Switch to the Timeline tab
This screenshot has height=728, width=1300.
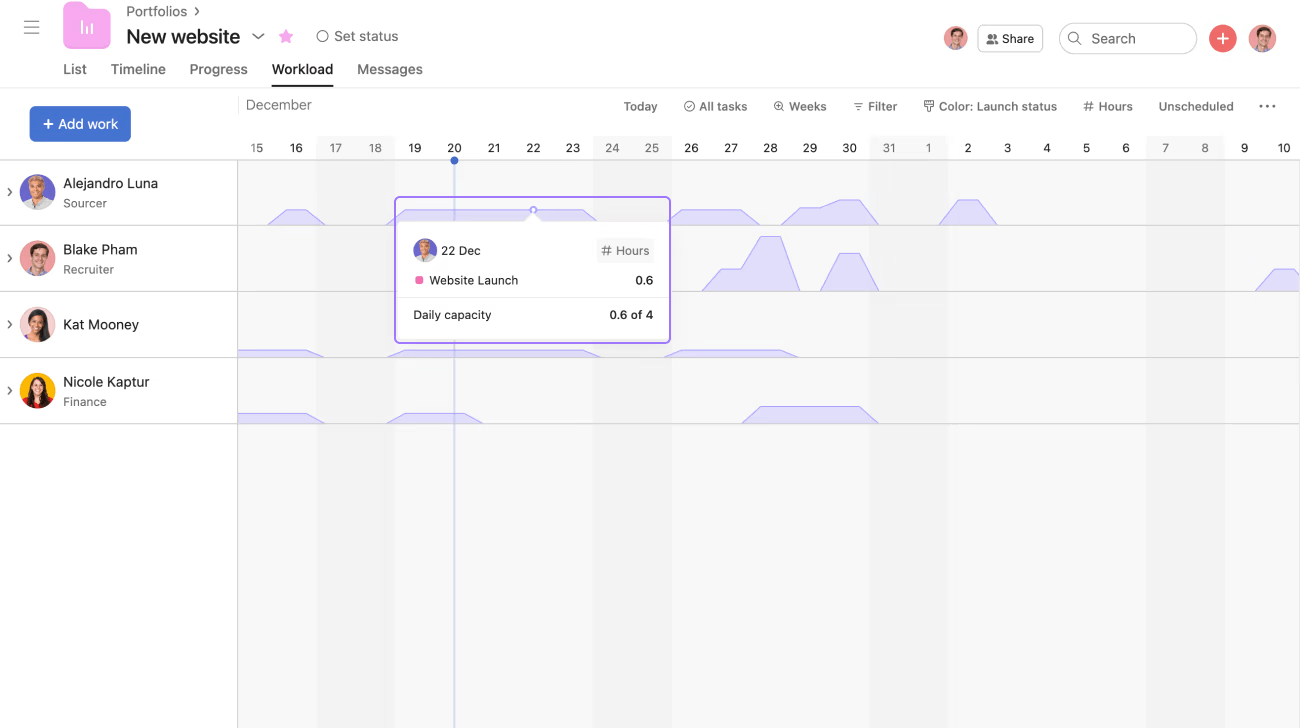coord(138,70)
